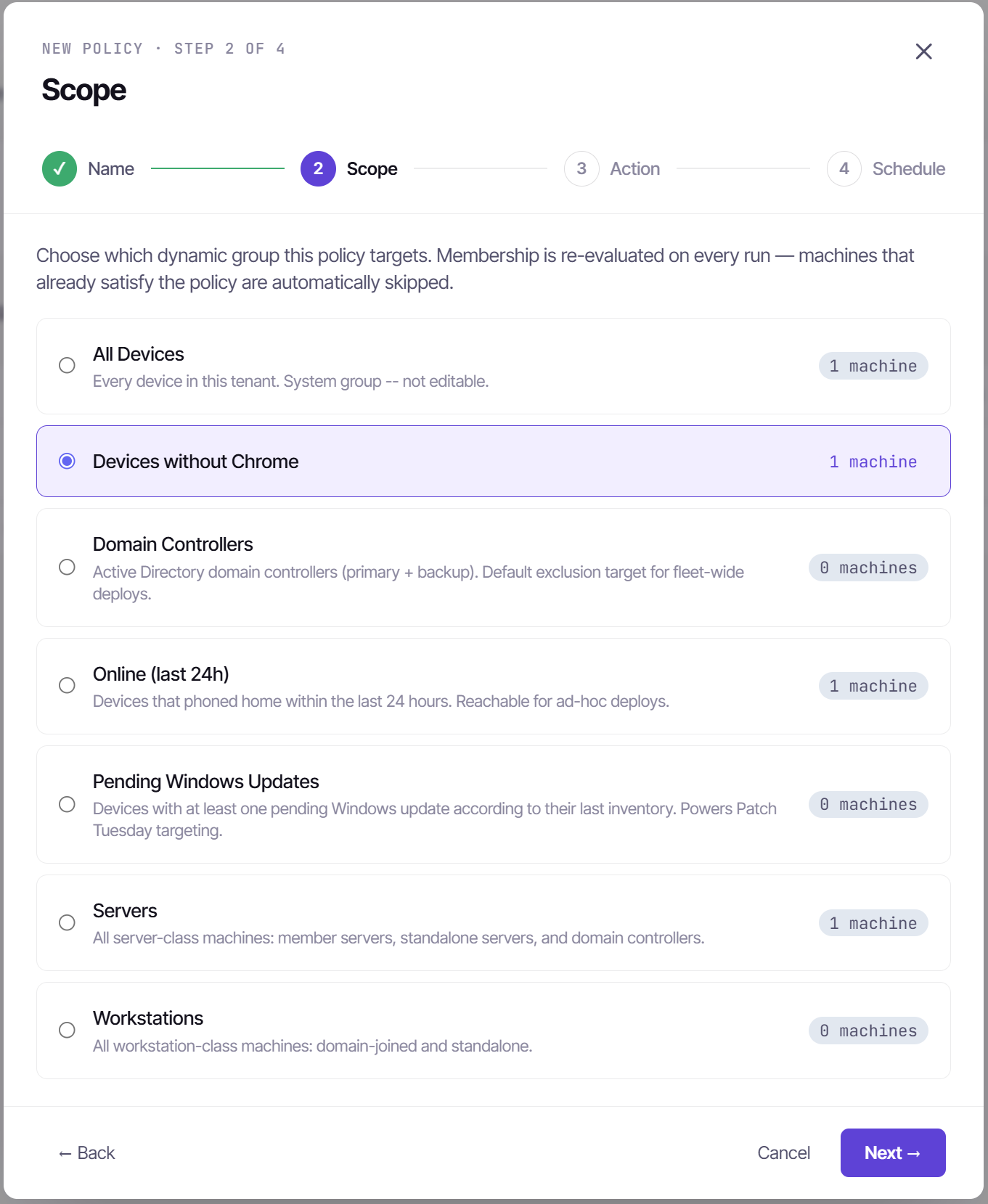Click the Pending Windows Updates machines badge
Screen dimensions: 988x1204
(868, 804)
